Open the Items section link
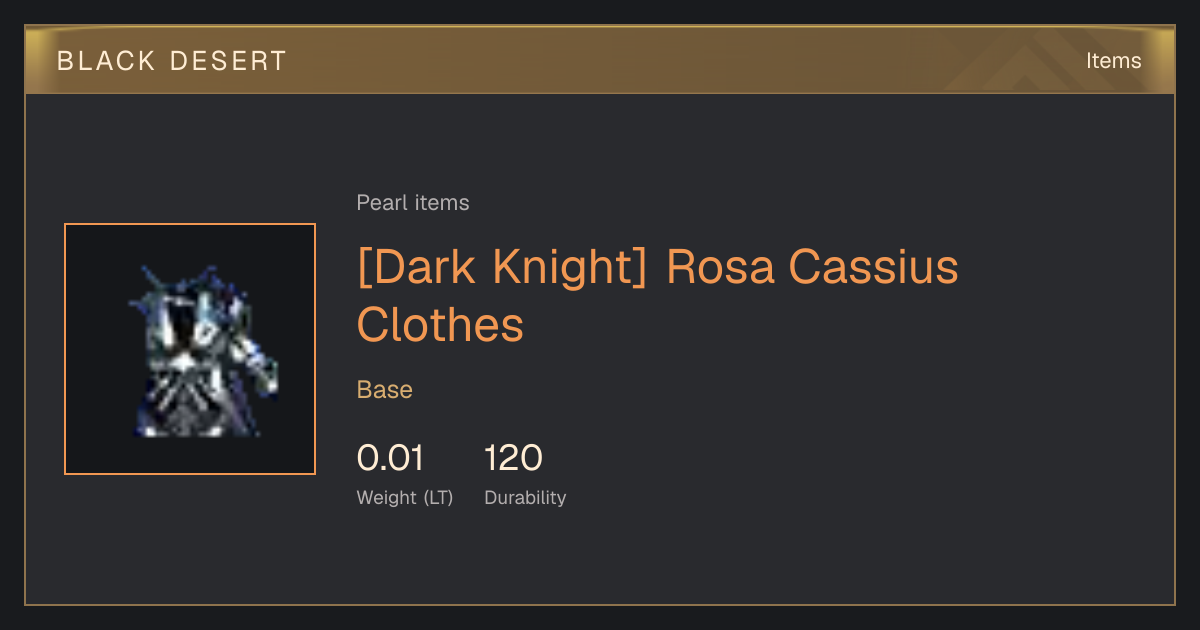This screenshot has width=1200, height=630. click(1113, 61)
